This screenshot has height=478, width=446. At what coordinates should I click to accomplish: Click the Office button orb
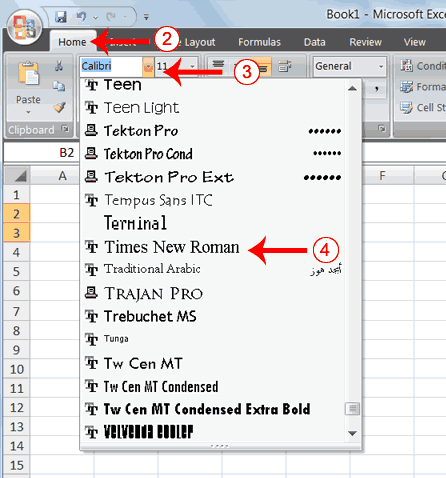point(24,27)
